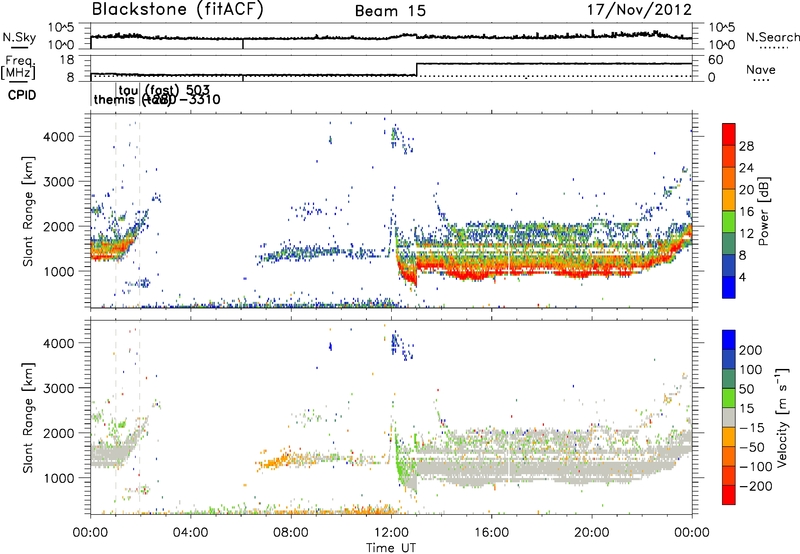The image size is (800, 554).
Task: Click the red swatch on Power colorbar
Action: click(729, 134)
